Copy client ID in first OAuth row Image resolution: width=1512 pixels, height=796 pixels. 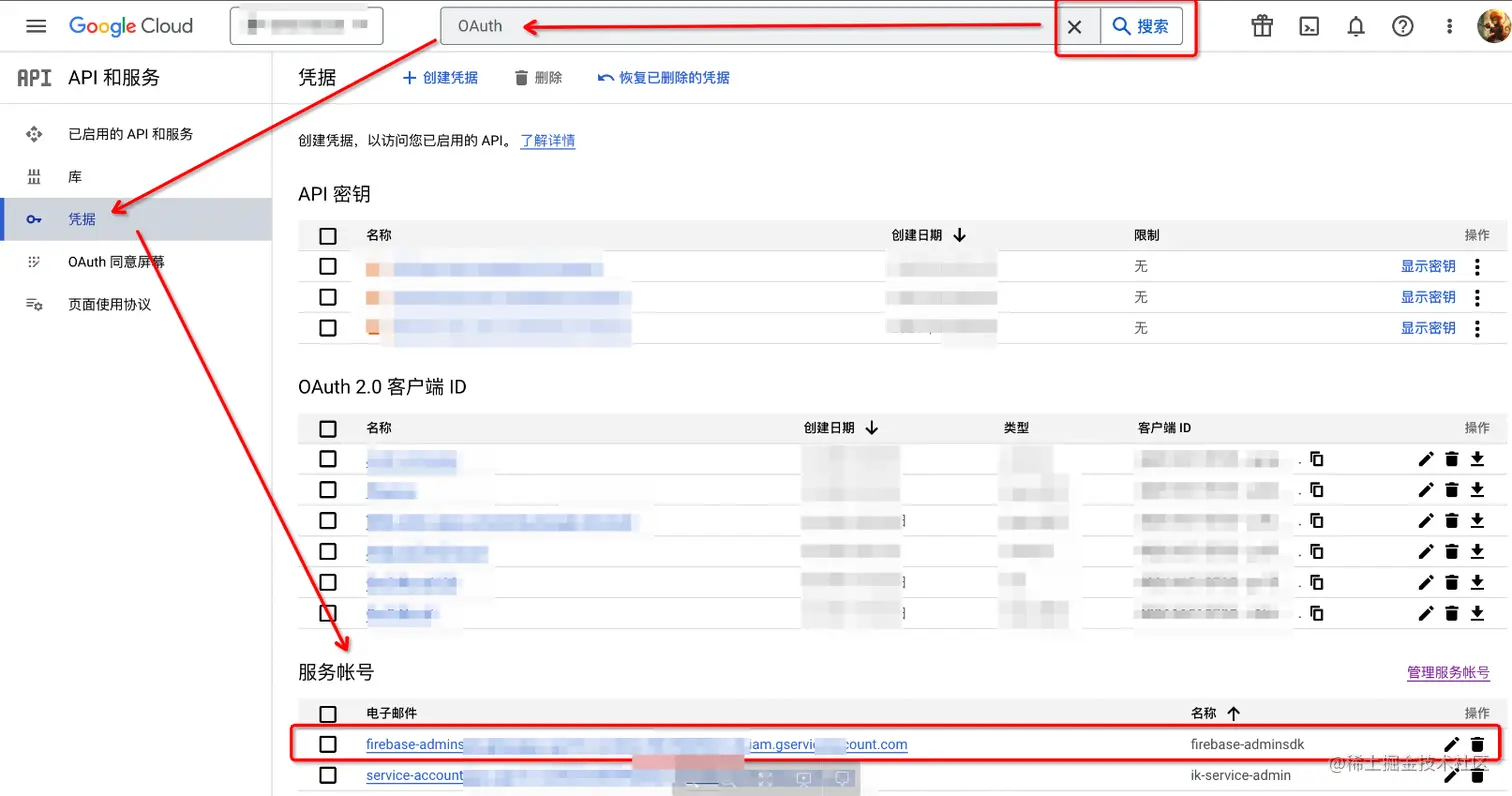tap(1317, 459)
